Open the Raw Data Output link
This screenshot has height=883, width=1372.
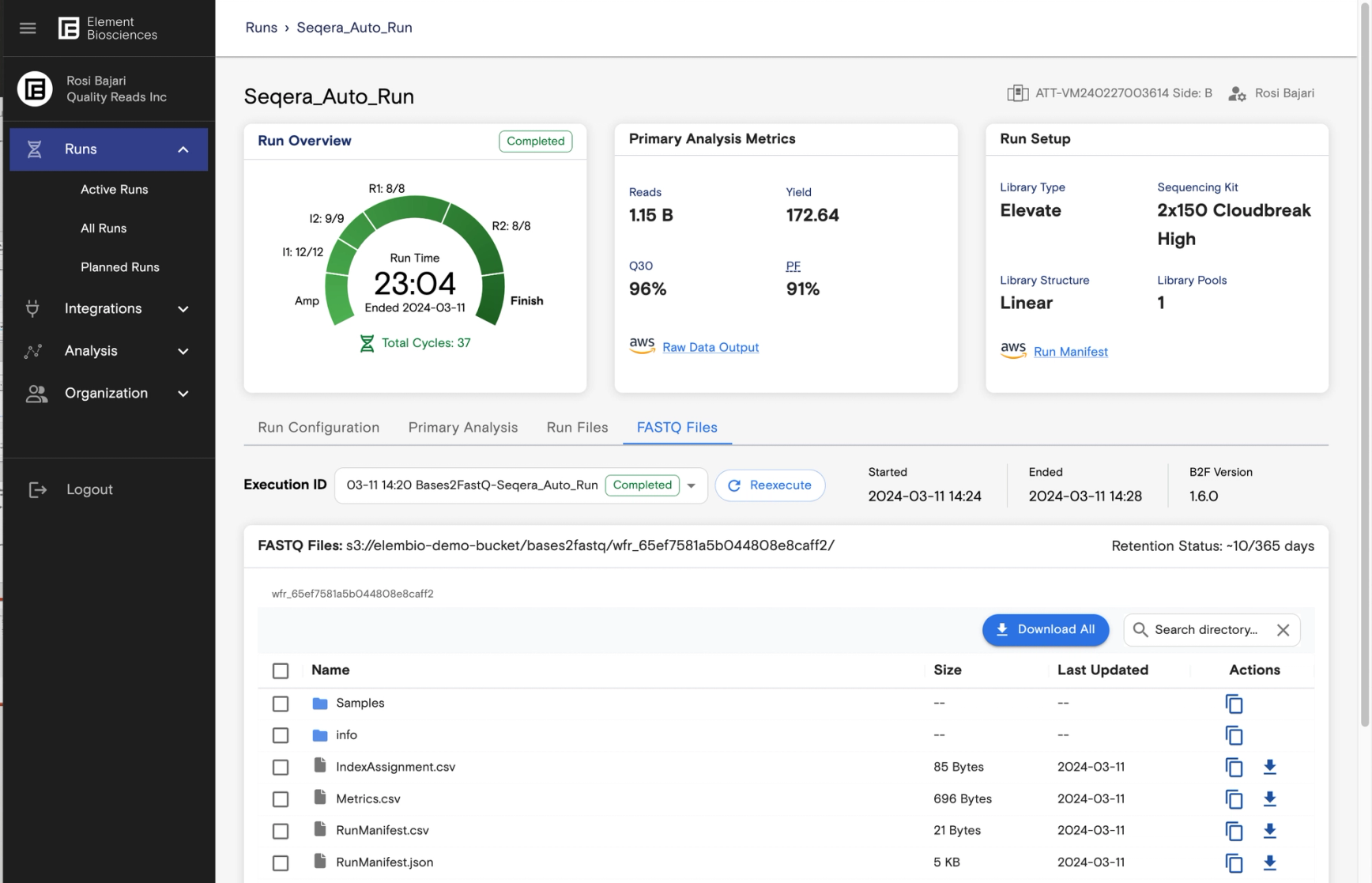tap(710, 347)
